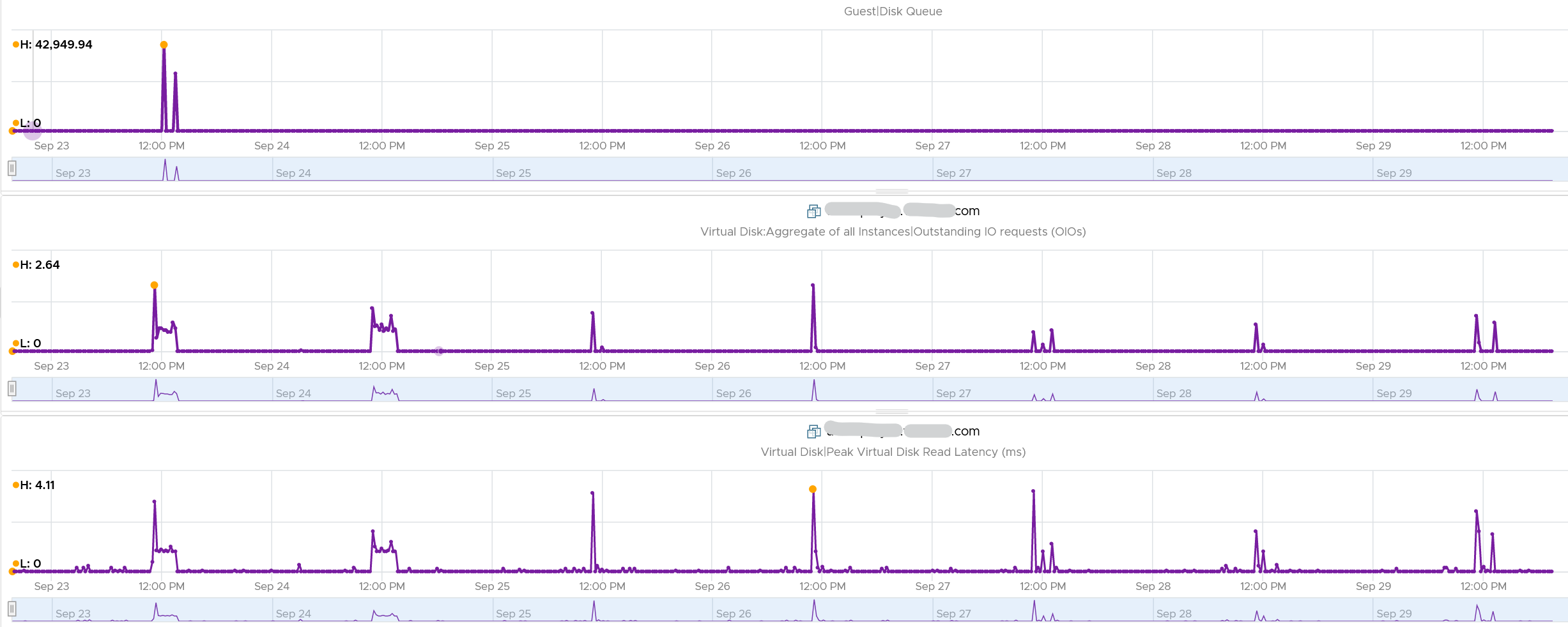Click the VM icon above the Read Latency chart

coord(813,432)
